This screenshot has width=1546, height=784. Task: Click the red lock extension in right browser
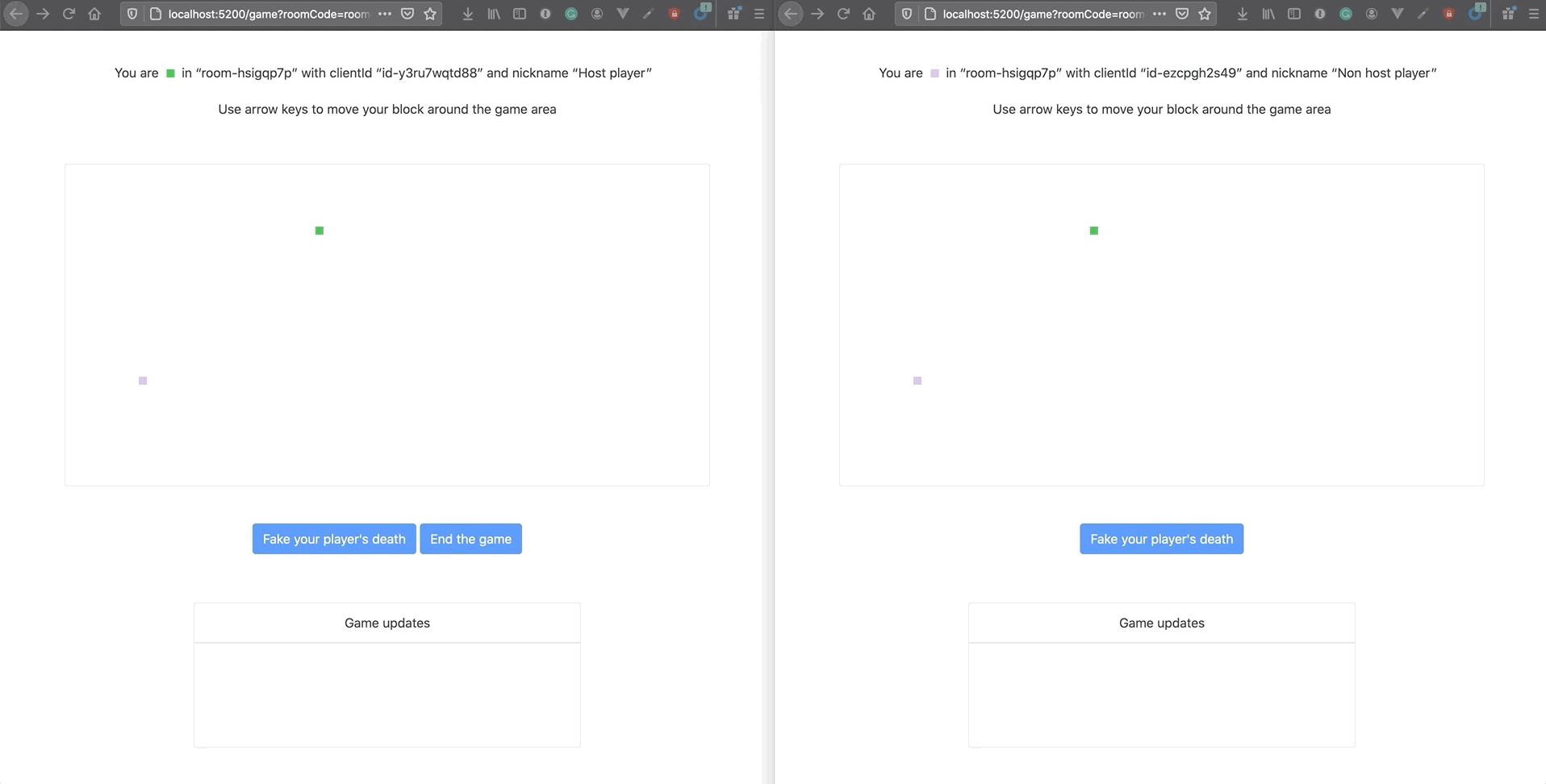click(x=1448, y=14)
